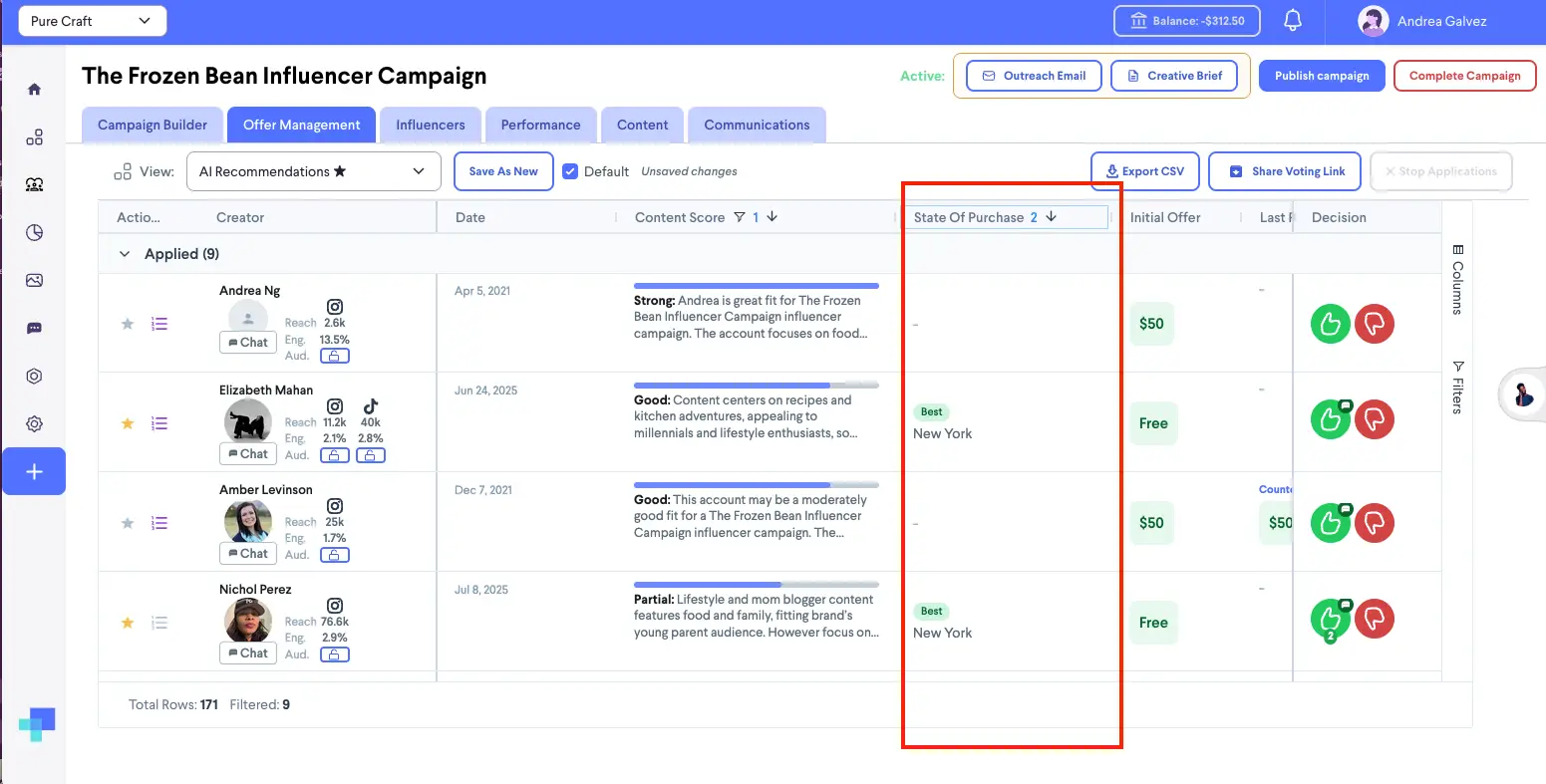Click Export CSV button
1546x784 pixels.
1145,171
